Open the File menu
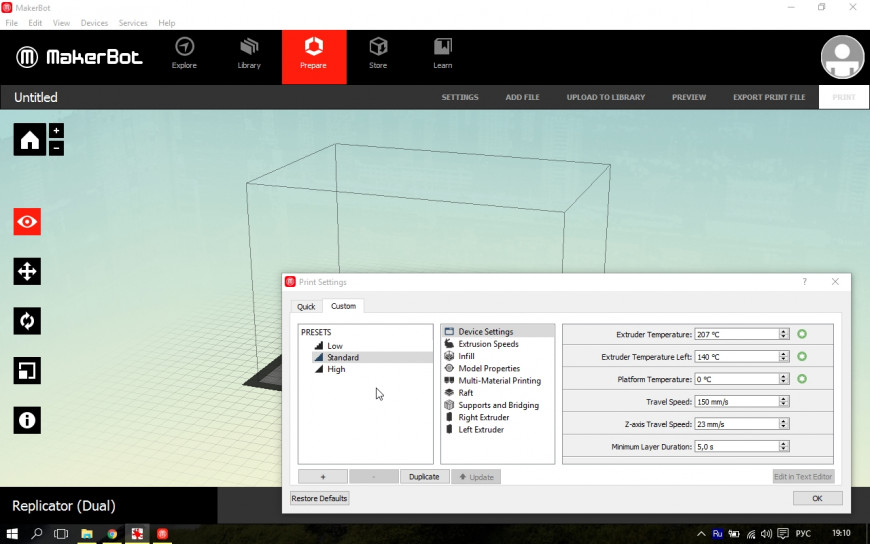This screenshot has width=870, height=544. [x=12, y=23]
